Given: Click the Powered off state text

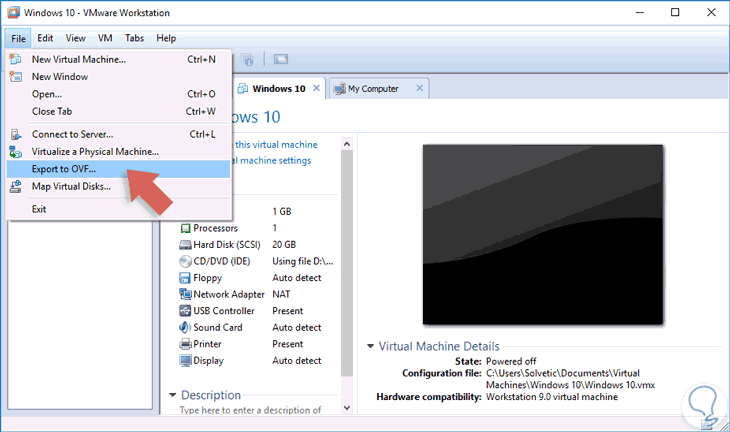Looking at the screenshot, I should tap(511, 361).
